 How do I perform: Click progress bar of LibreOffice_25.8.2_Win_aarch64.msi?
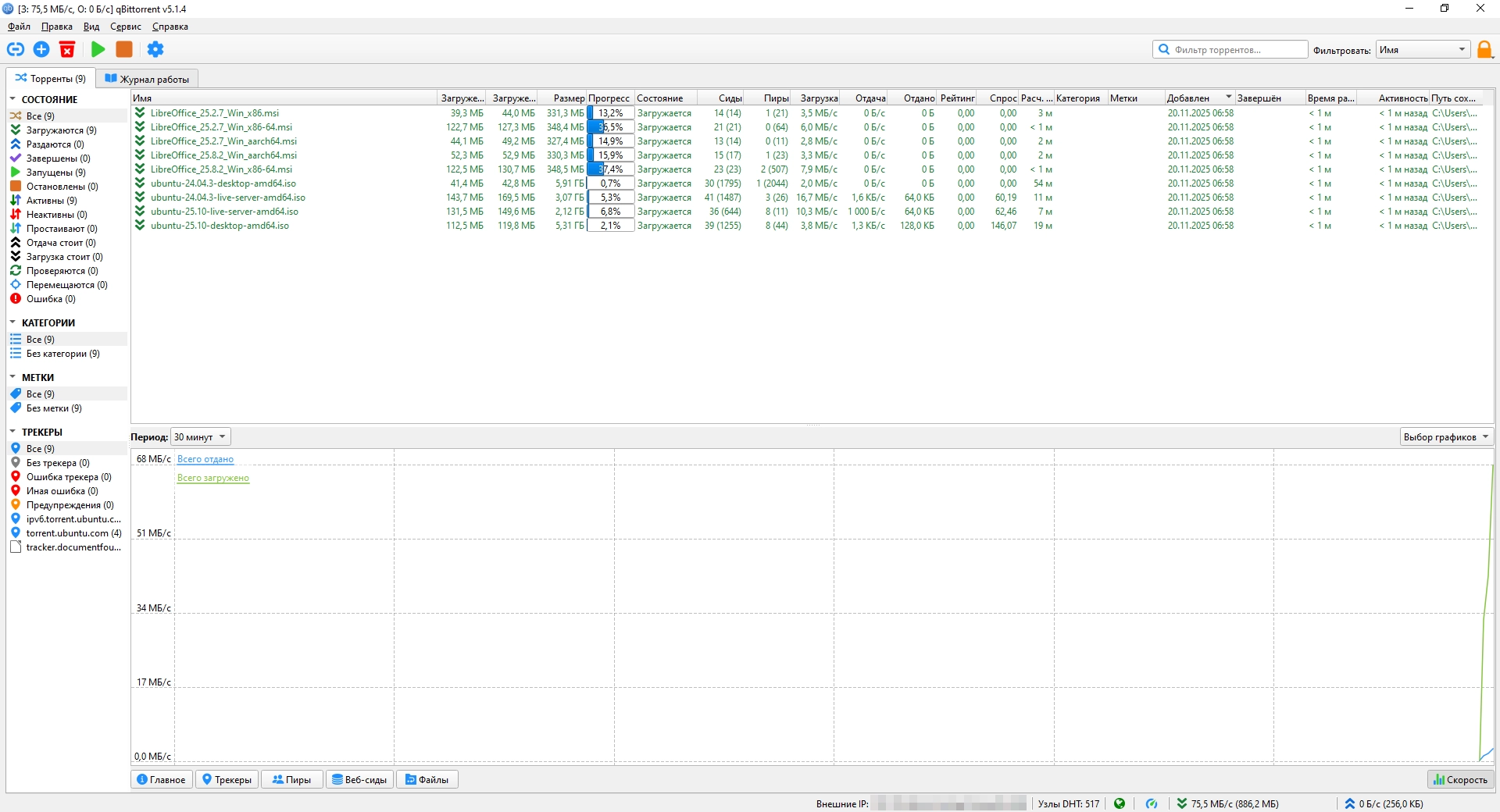(610, 155)
